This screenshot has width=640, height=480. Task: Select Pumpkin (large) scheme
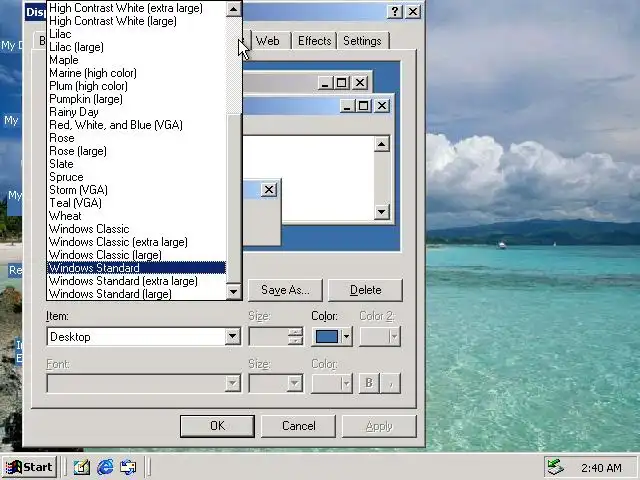(x=136, y=99)
